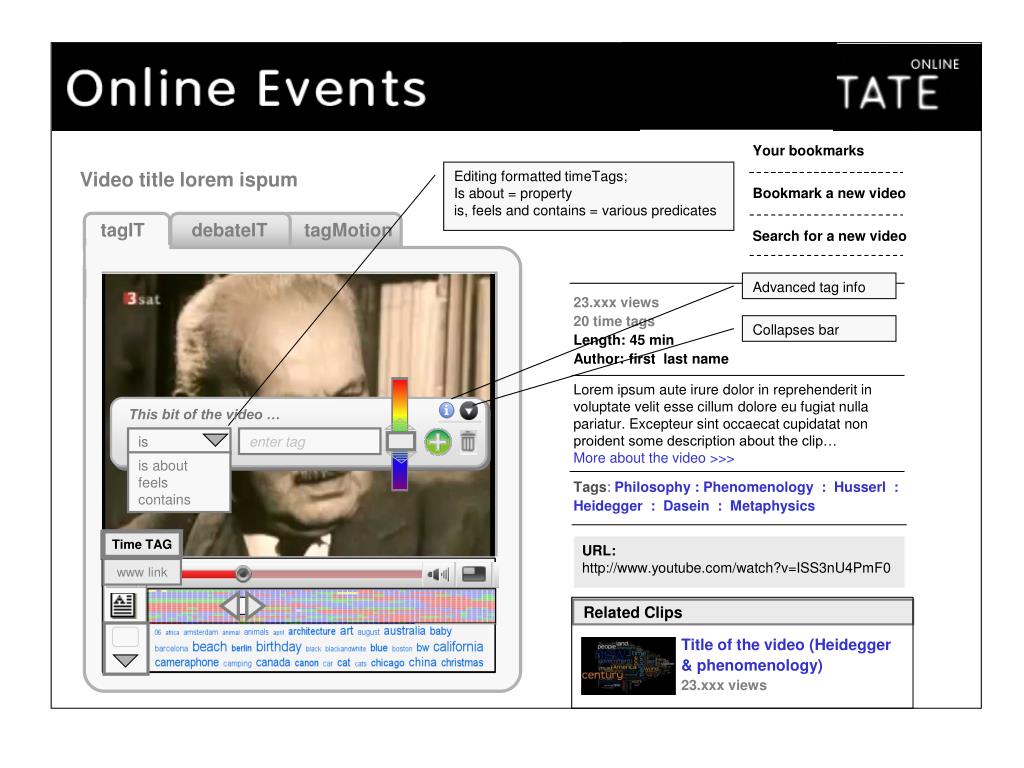Mute the video with speaker icon
1024x768 pixels.
pyautogui.click(x=438, y=575)
